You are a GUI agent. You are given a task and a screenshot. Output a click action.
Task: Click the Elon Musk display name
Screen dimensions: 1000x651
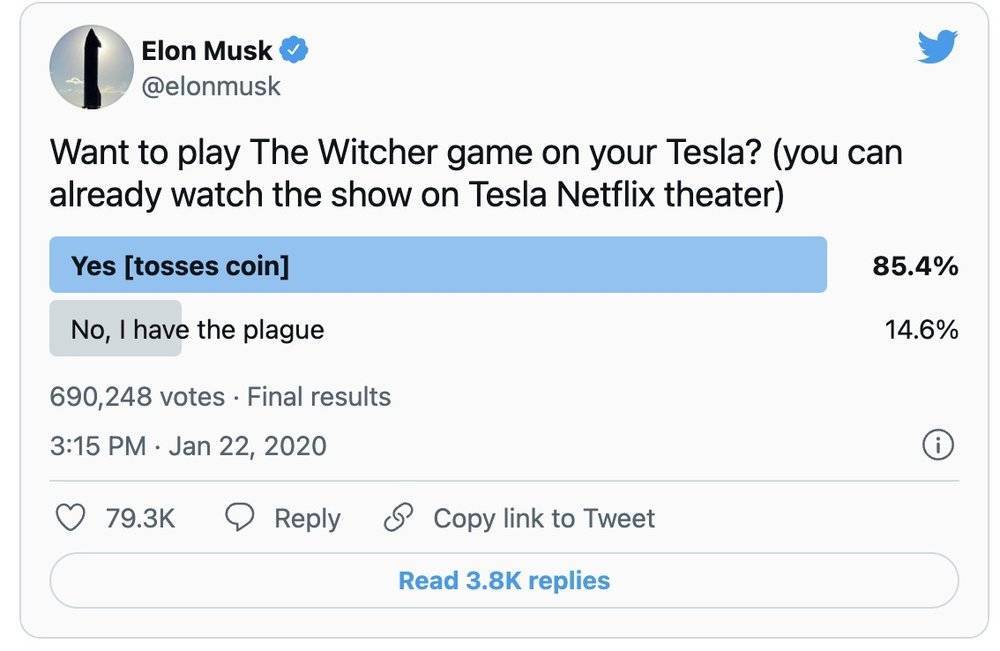click(x=207, y=50)
